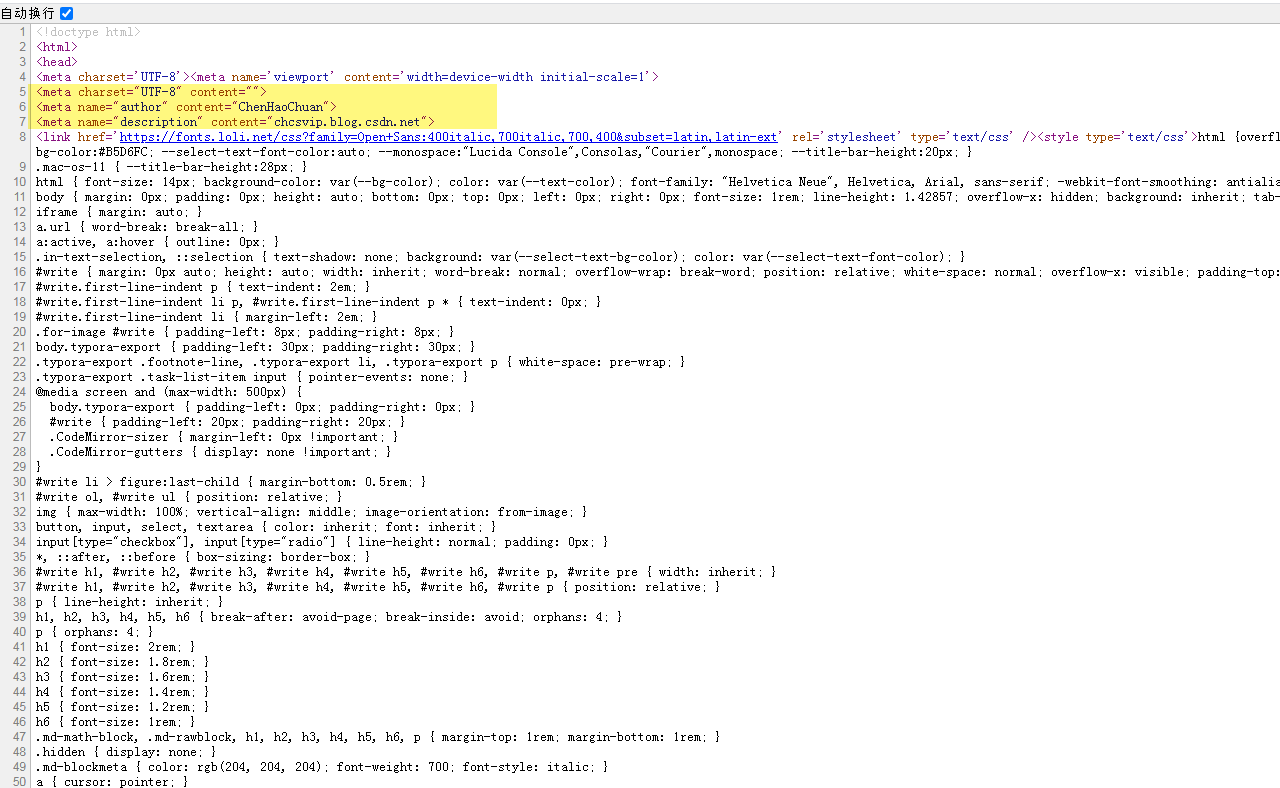Click the break-after avoid-page headings rule
The image size is (1280, 788).
pos(329,617)
